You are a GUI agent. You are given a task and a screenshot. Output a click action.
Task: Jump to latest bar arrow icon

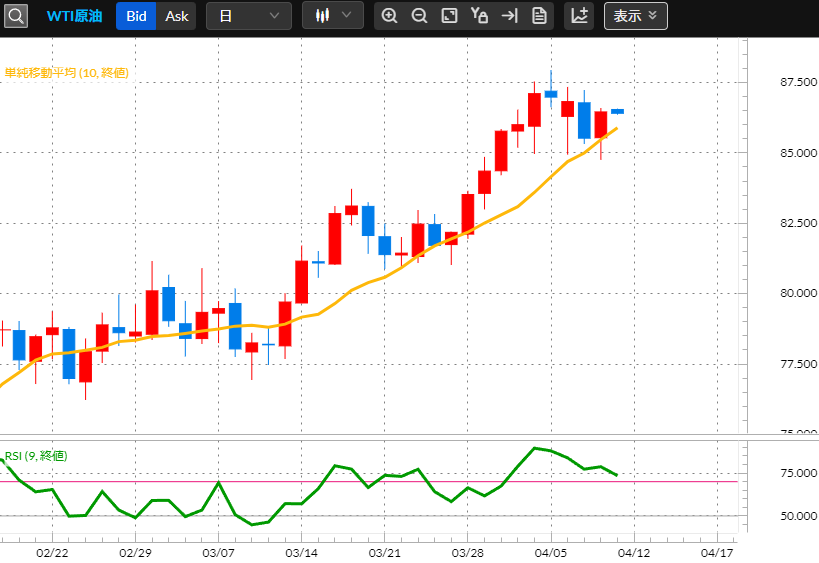(509, 16)
